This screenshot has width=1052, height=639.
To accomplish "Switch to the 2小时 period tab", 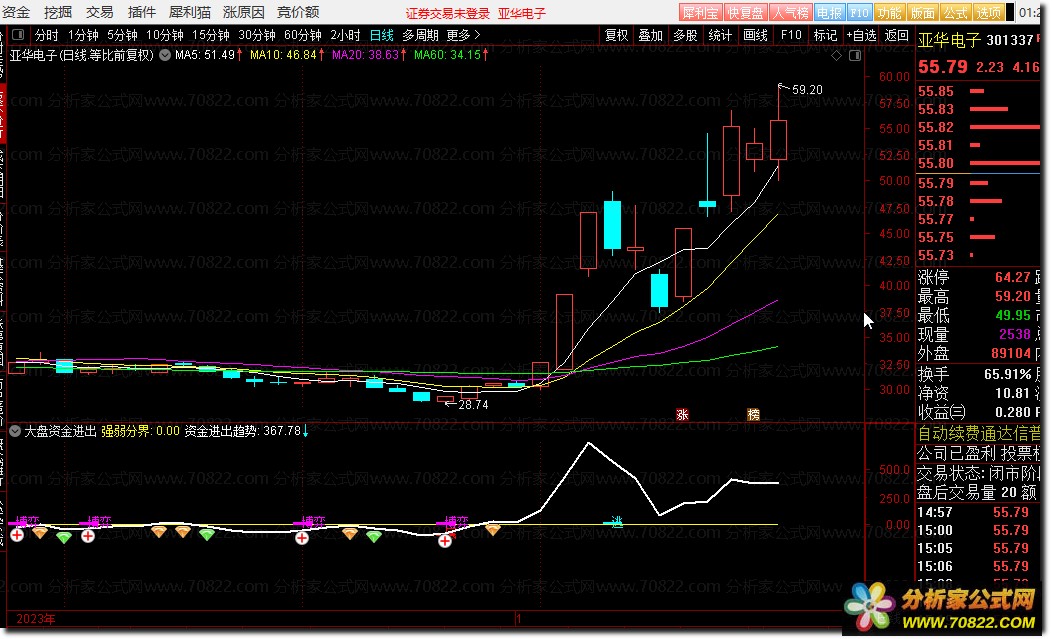I will pos(346,35).
